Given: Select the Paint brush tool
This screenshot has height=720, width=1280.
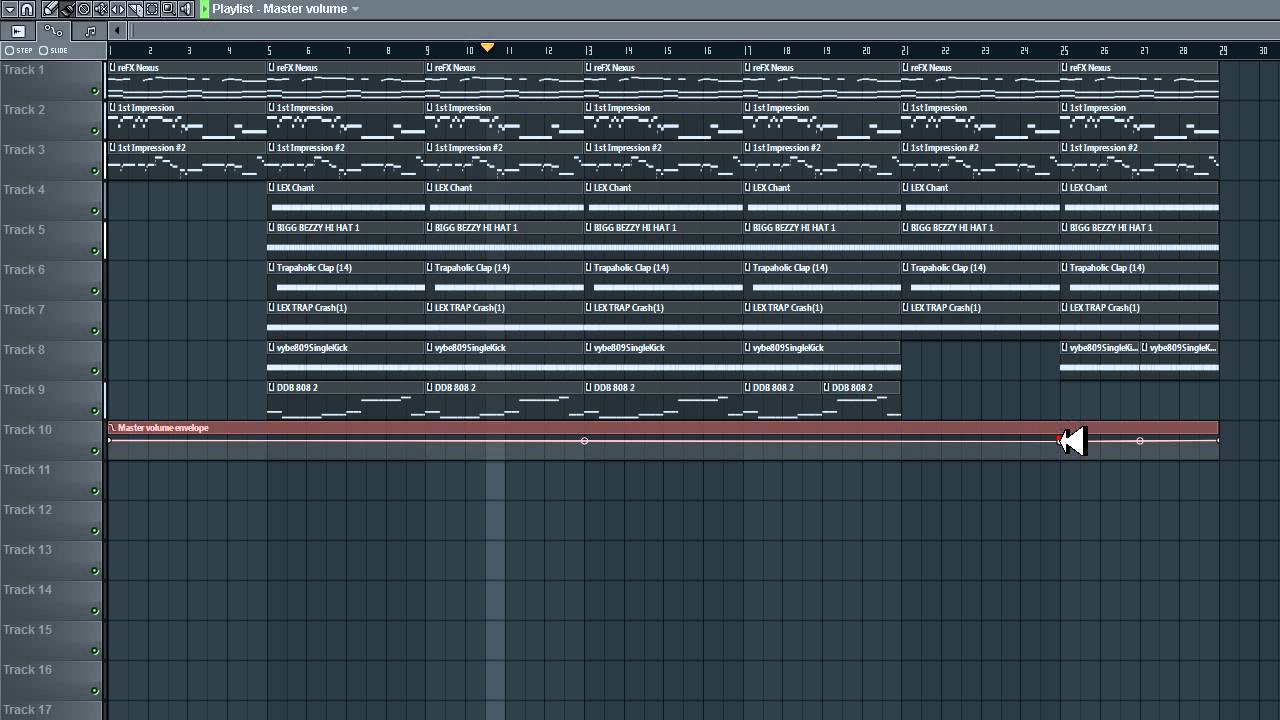Looking at the screenshot, I should 67,9.
